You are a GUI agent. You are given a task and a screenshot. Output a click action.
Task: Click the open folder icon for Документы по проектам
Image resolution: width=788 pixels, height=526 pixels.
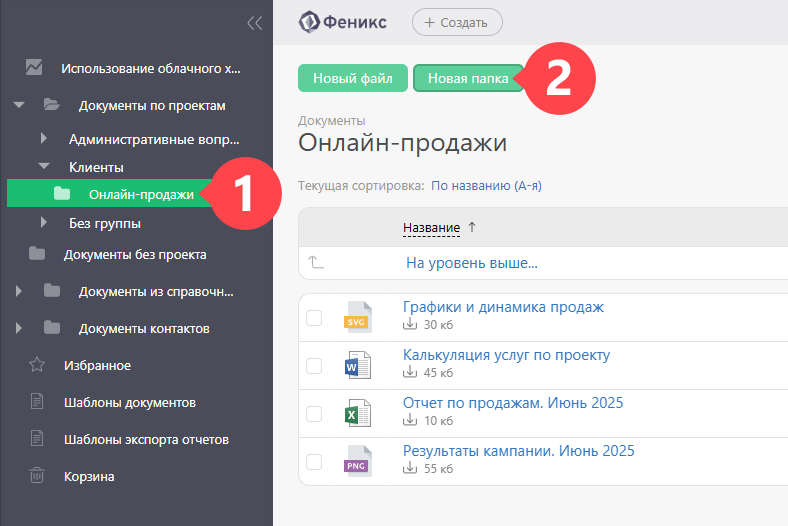click(x=51, y=104)
